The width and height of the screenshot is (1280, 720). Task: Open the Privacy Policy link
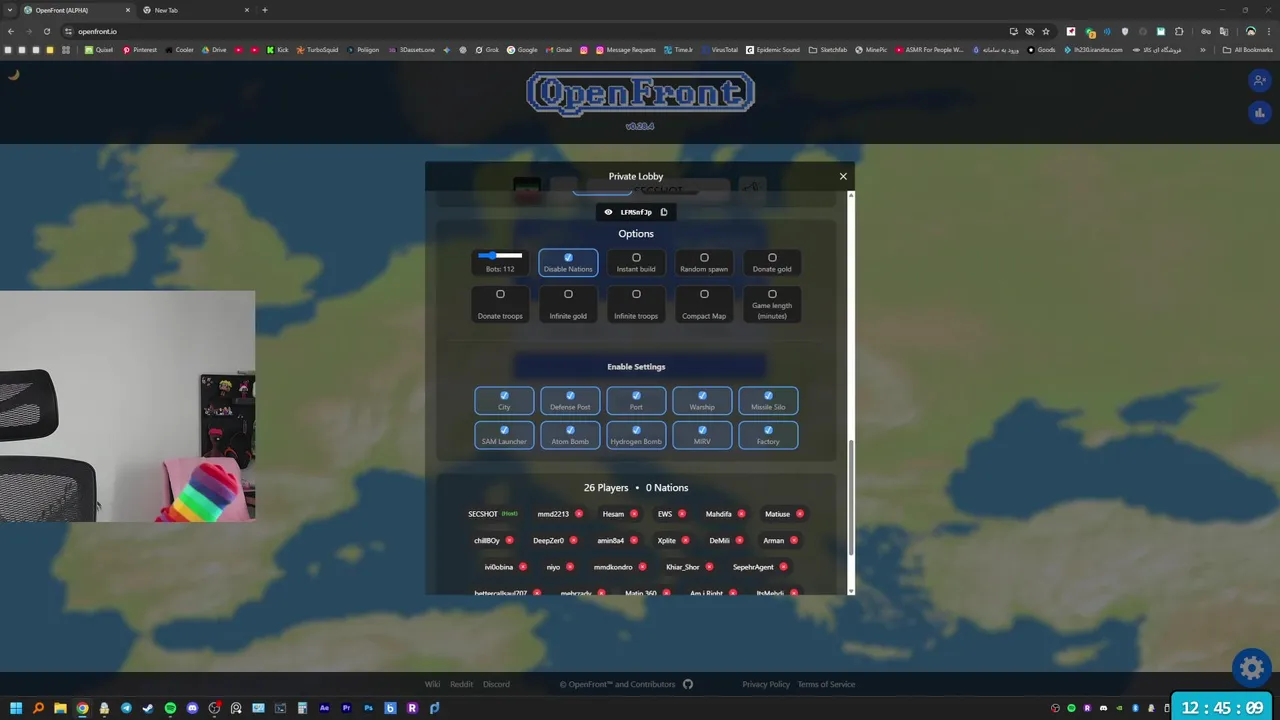766,684
